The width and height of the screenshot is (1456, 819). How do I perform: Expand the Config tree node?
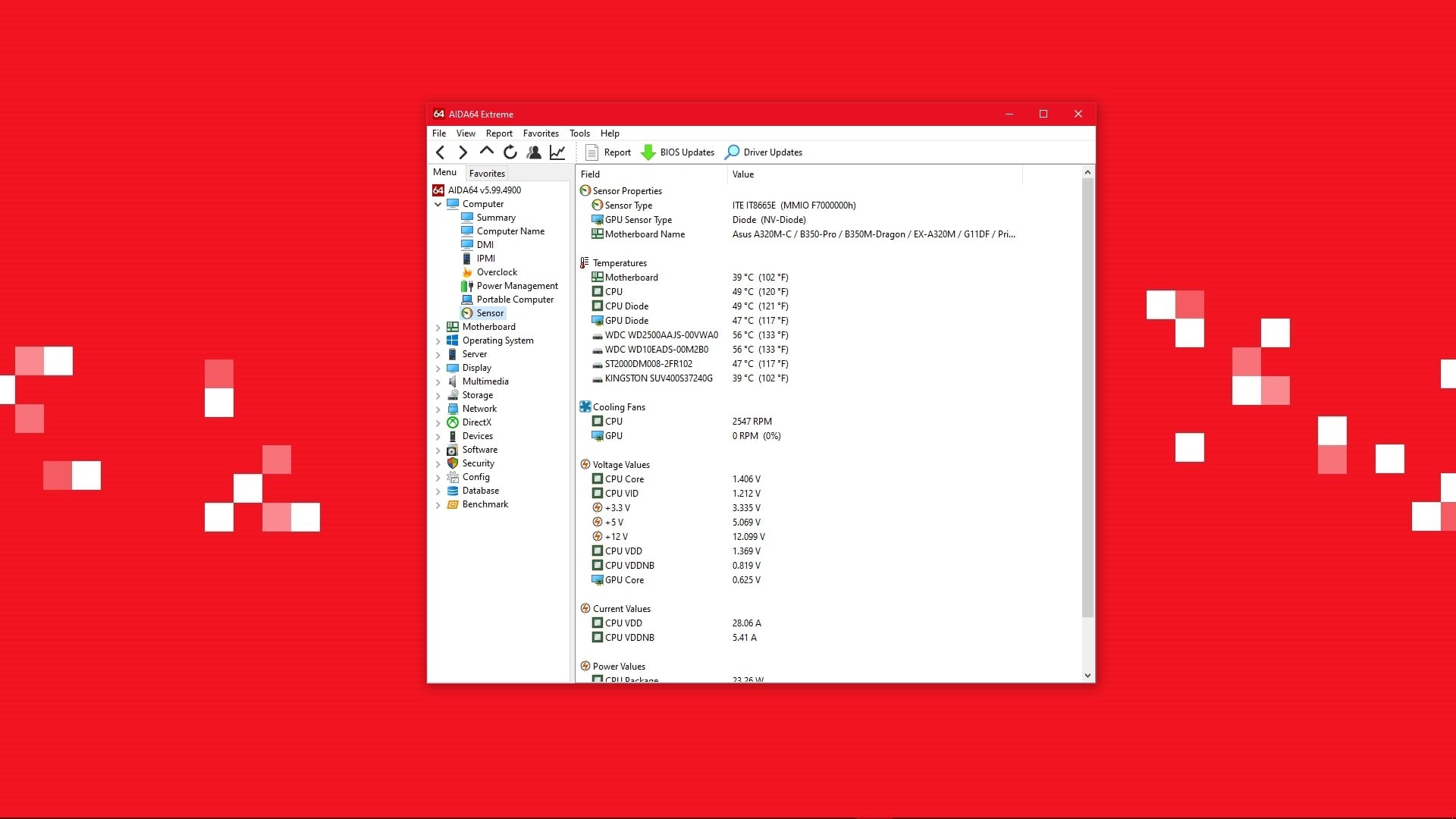click(438, 478)
